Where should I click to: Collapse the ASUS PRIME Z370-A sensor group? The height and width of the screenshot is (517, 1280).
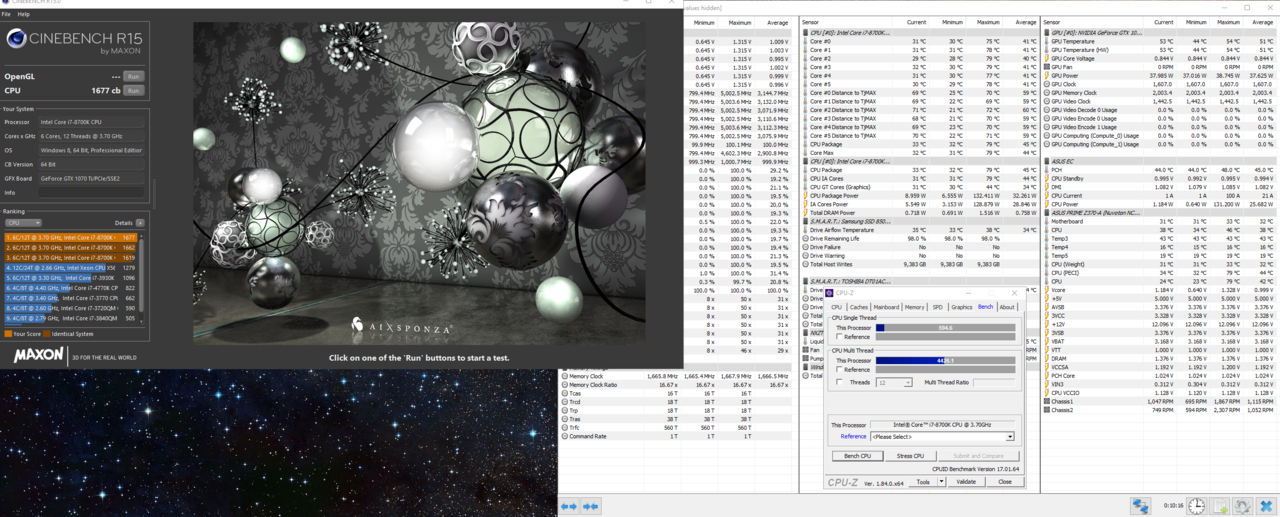tap(1047, 212)
